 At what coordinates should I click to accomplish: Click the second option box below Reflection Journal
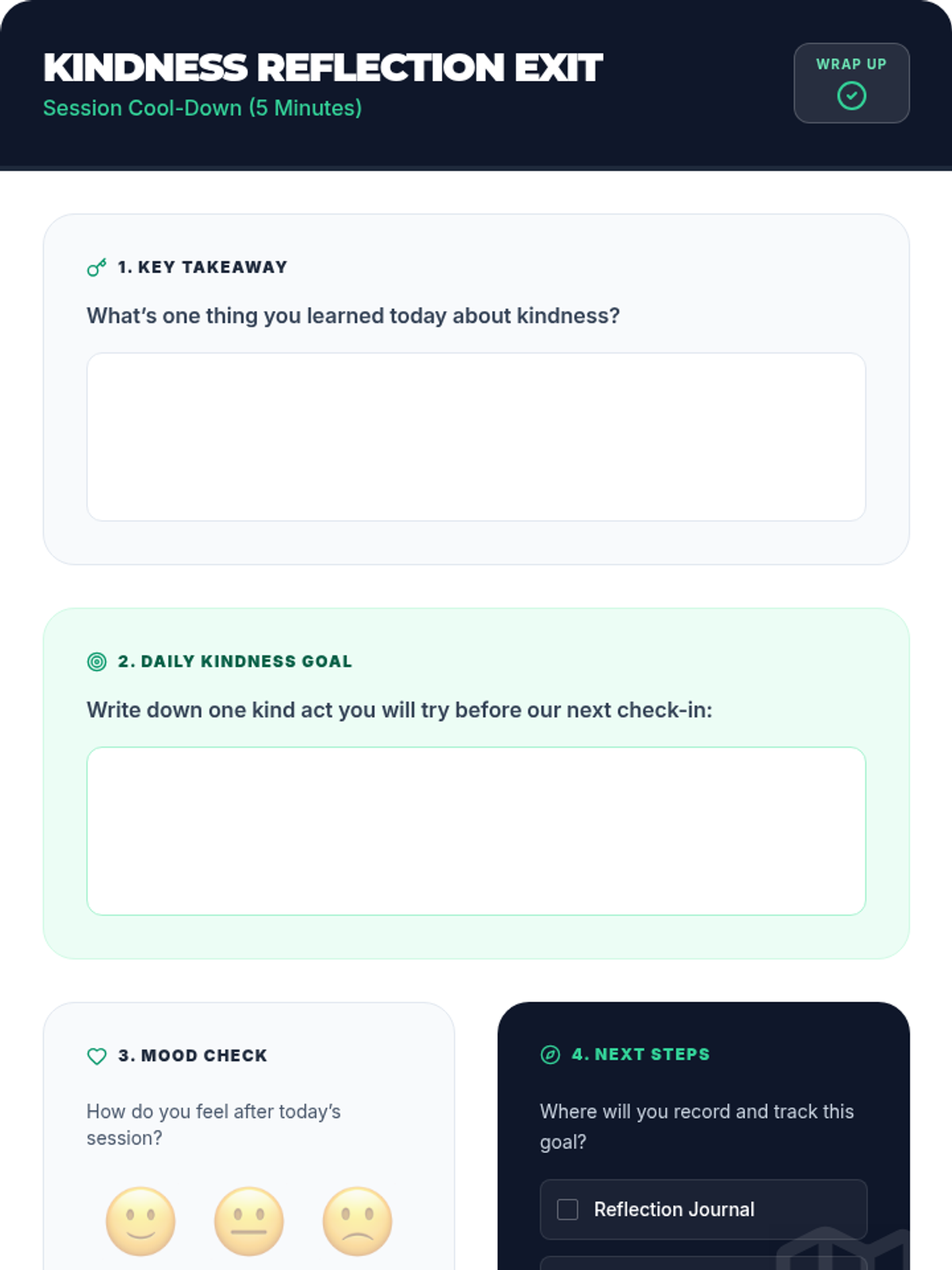pos(703,1263)
